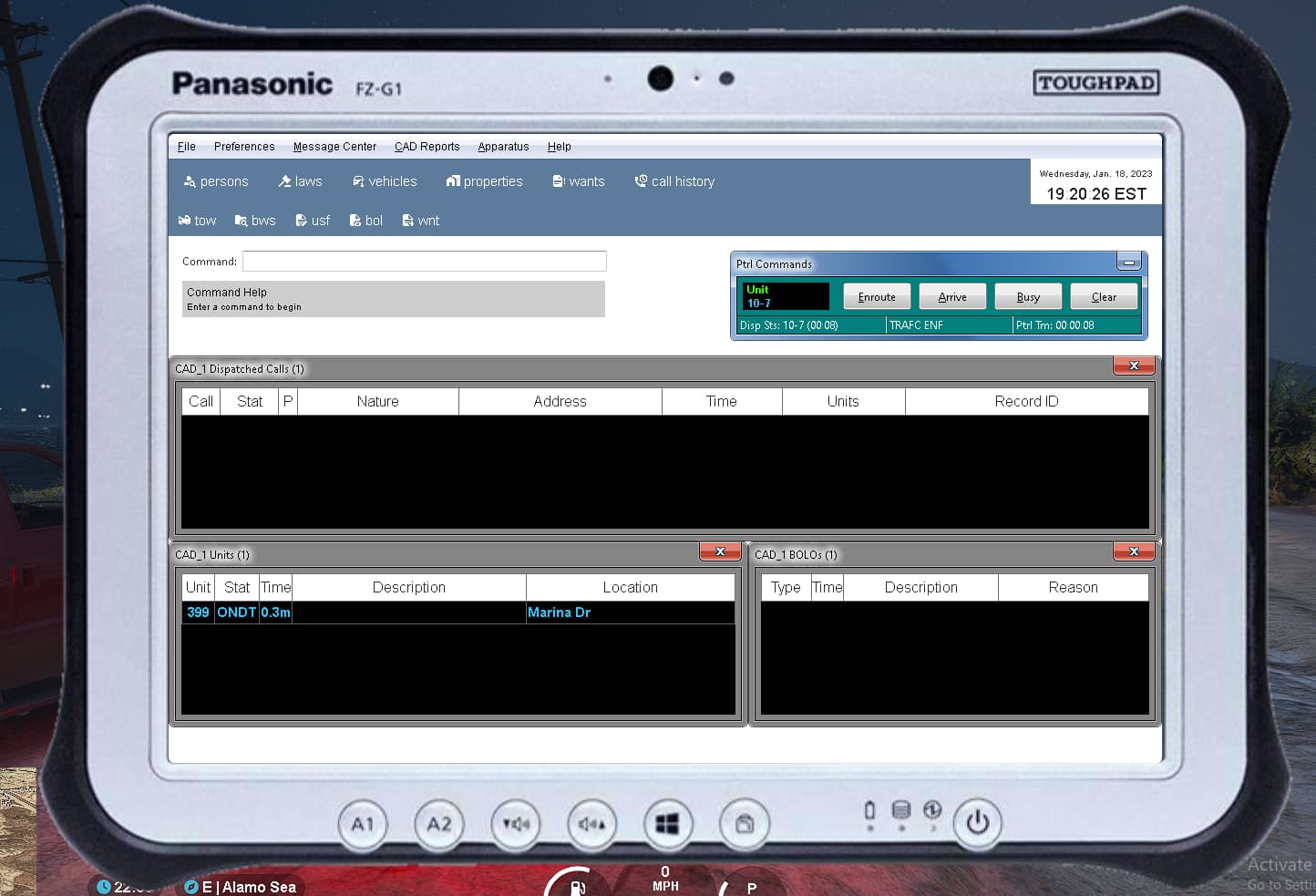Open the call history
Screen dimensions: 1316x896
pyautogui.click(x=674, y=181)
